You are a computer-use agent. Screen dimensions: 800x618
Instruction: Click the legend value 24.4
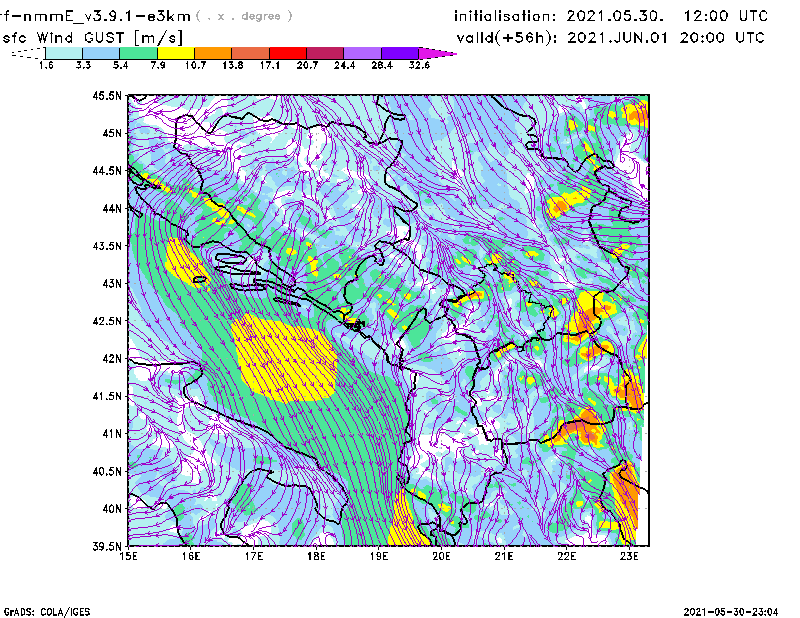344,65
